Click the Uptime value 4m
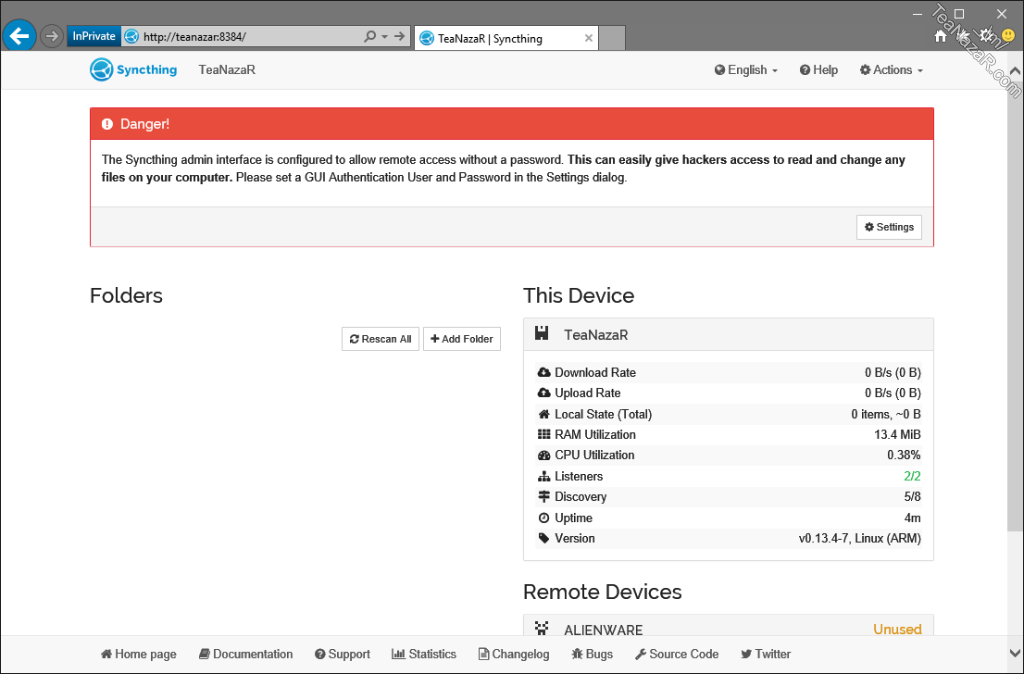This screenshot has width=1024, height=674. pyautogui.click(x=912, y=518)
